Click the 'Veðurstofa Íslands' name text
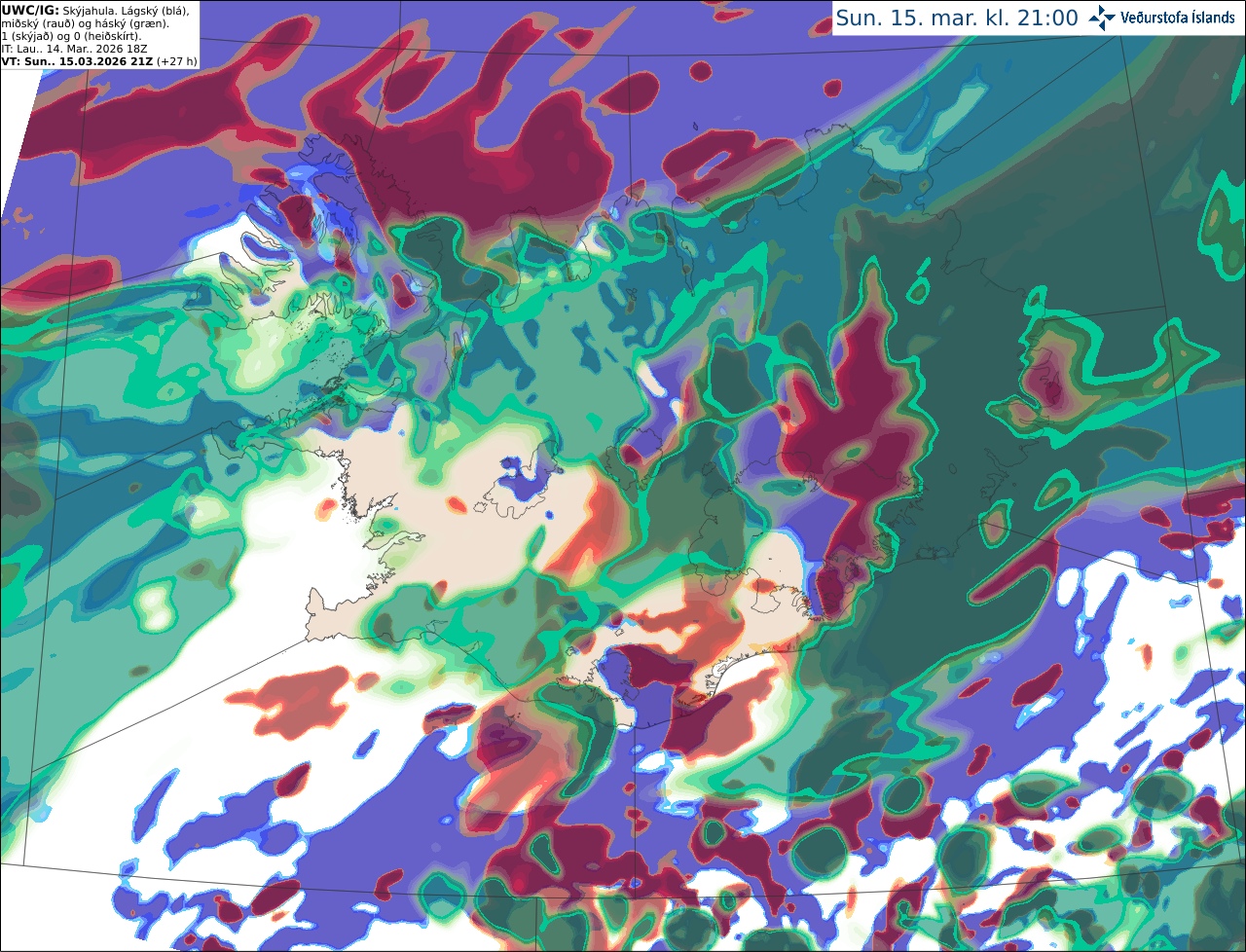This screenshot has width=1246, height=952. click(1178, 18)
